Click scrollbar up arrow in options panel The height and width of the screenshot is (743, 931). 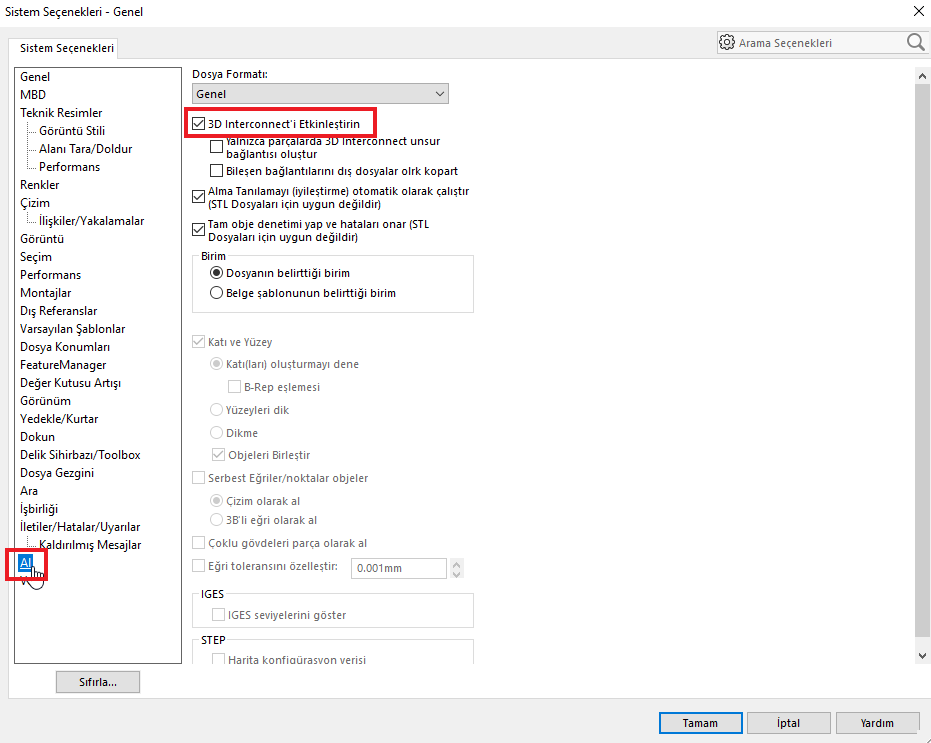(x=922, y=77)
